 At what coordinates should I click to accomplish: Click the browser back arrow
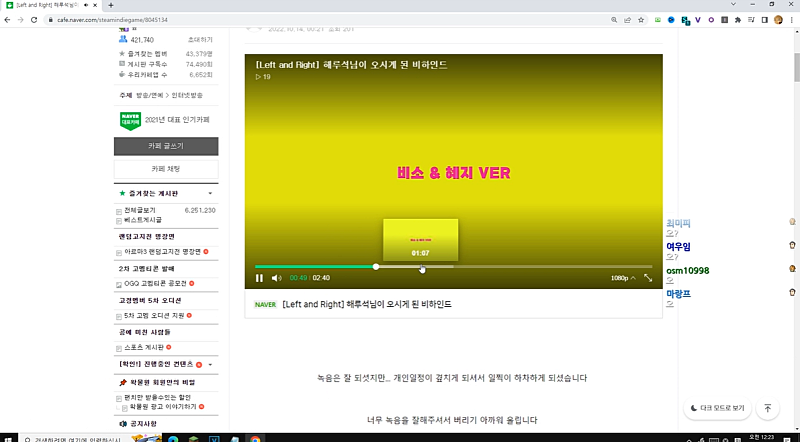click(7, 20)
